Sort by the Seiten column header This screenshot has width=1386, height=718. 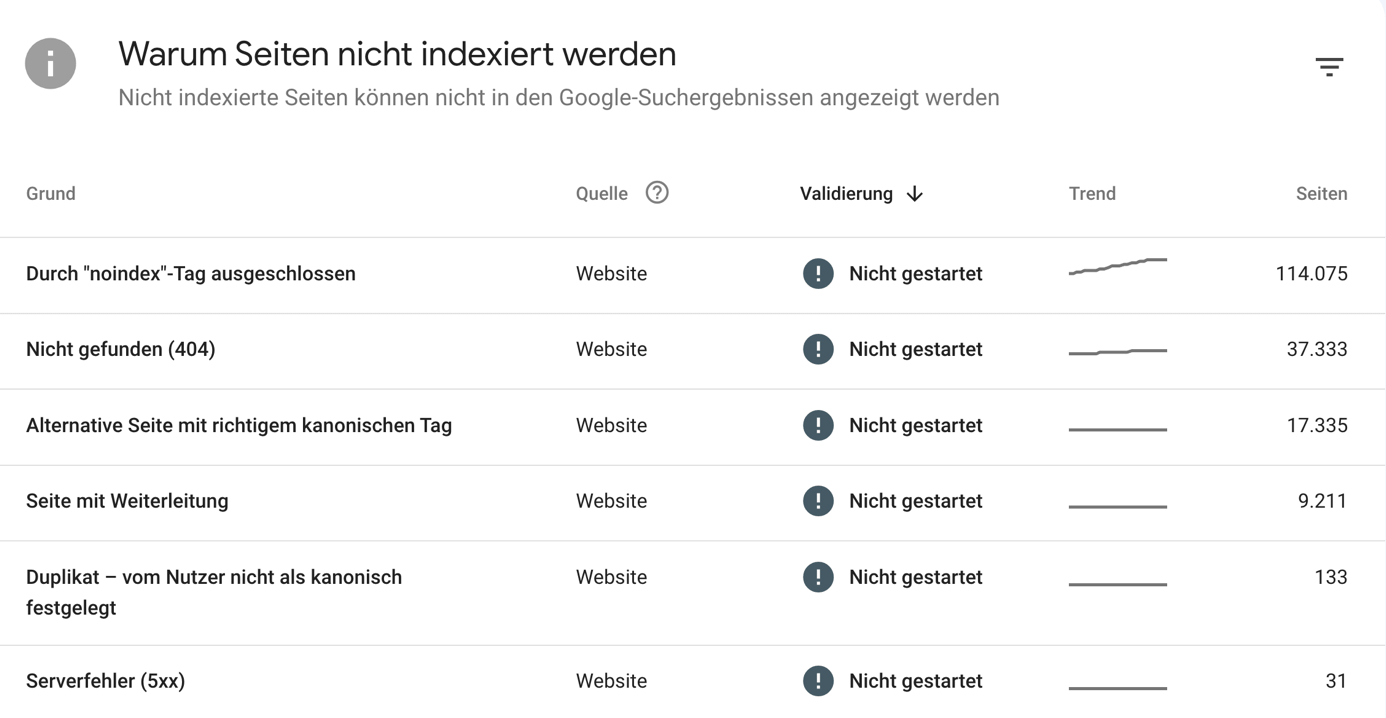[1321, 194]
